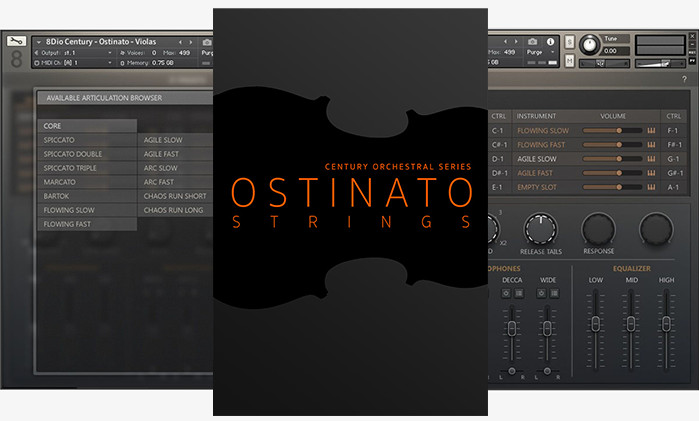Image resolution: width=699 pixels, height=421 pixels.
Task: Toggle Mute button M
Action: pos(569,61)
